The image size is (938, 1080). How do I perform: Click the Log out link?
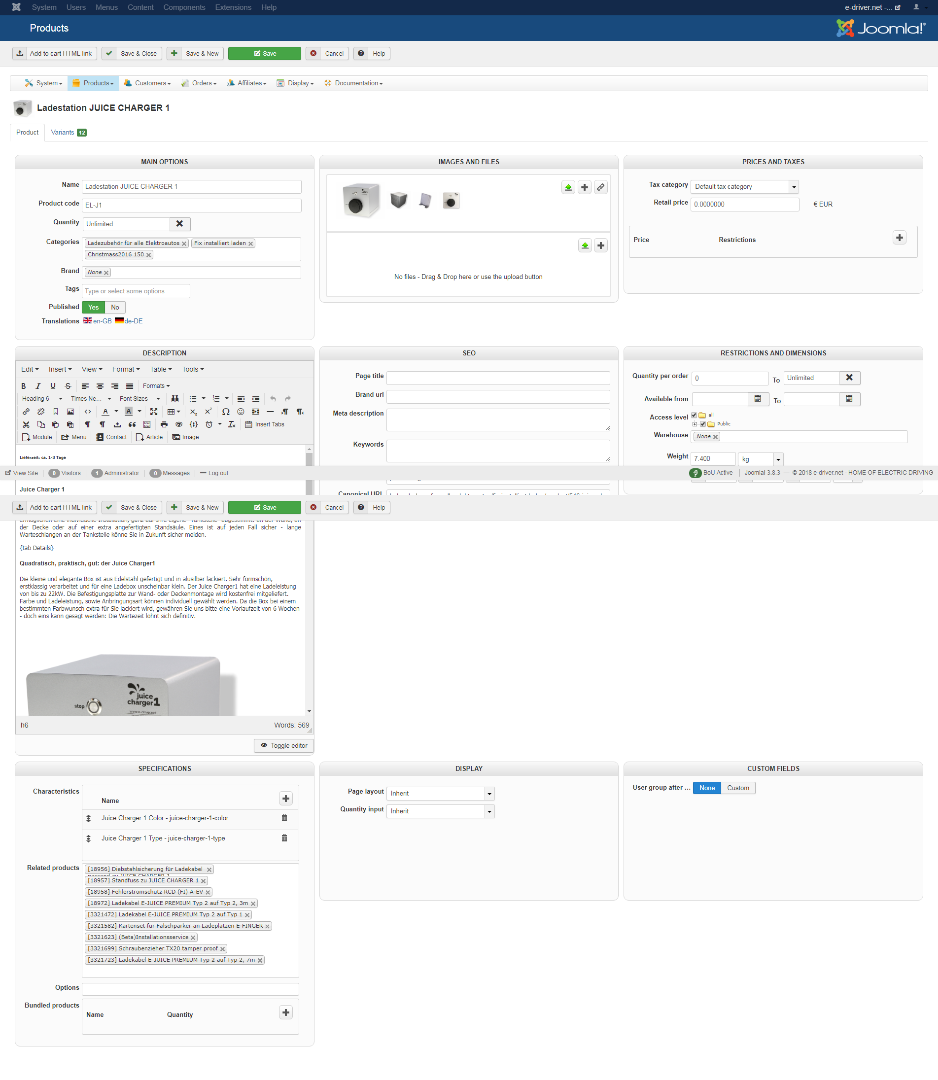coord(214,473)
